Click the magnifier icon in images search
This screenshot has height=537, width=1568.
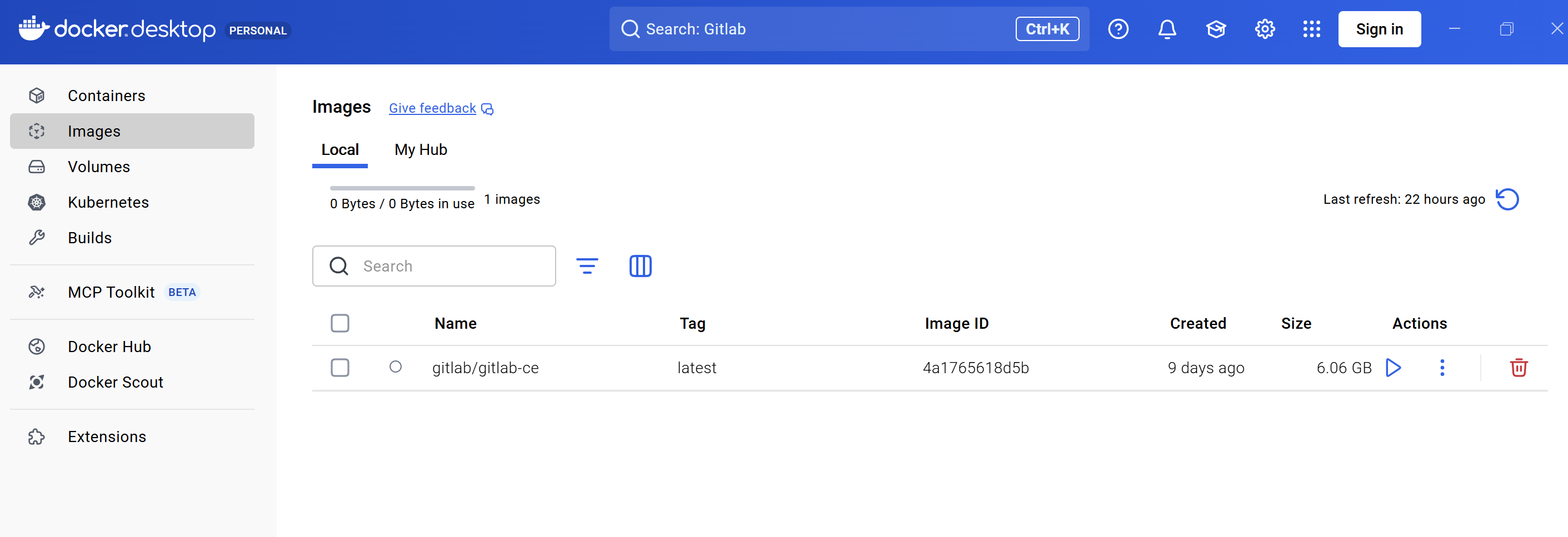[x=338, y=266]
